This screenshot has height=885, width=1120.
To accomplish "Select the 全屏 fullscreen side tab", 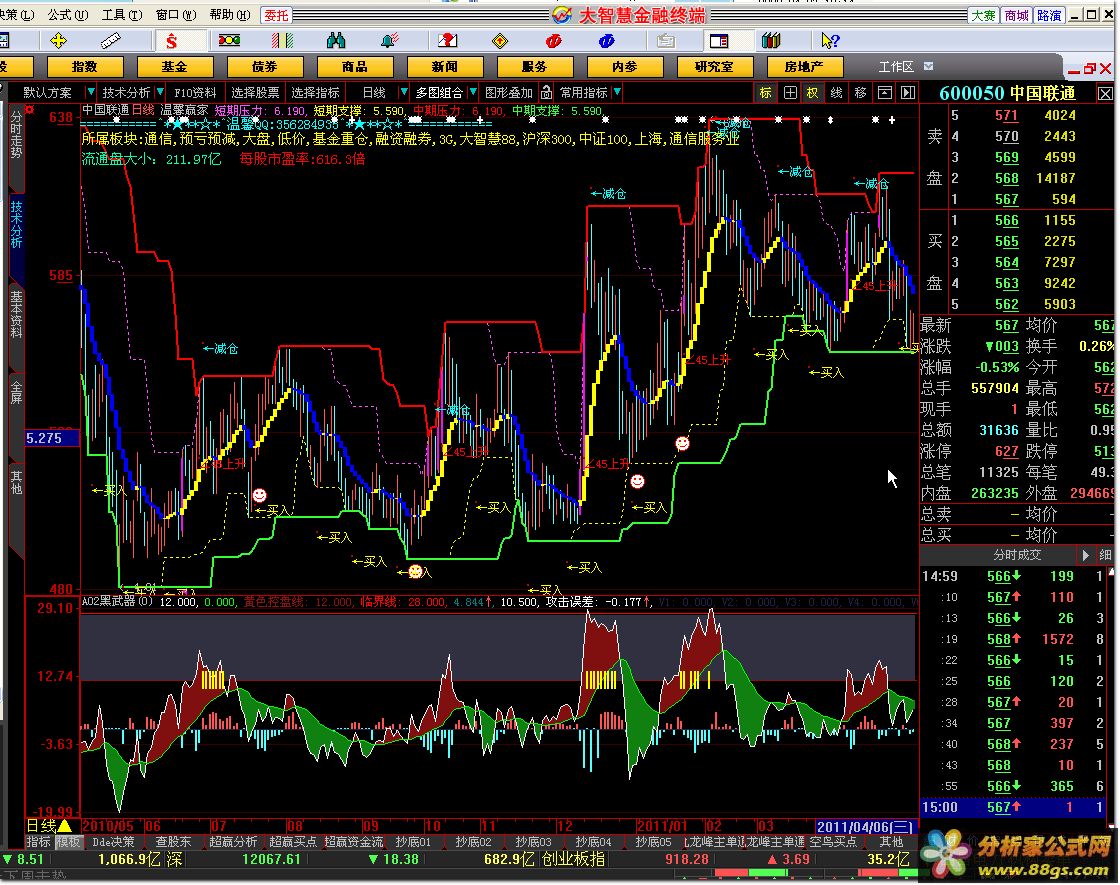I will click(16, 393).
